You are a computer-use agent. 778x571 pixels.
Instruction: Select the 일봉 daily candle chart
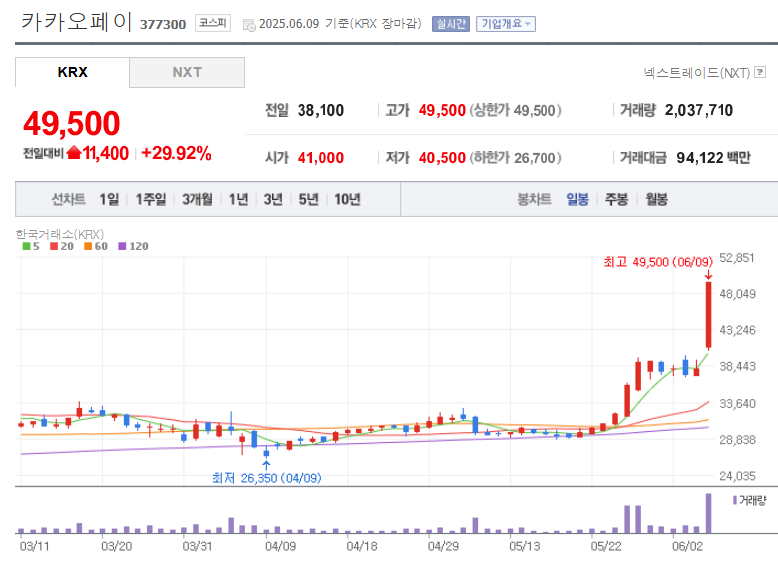tap(578, 199)
